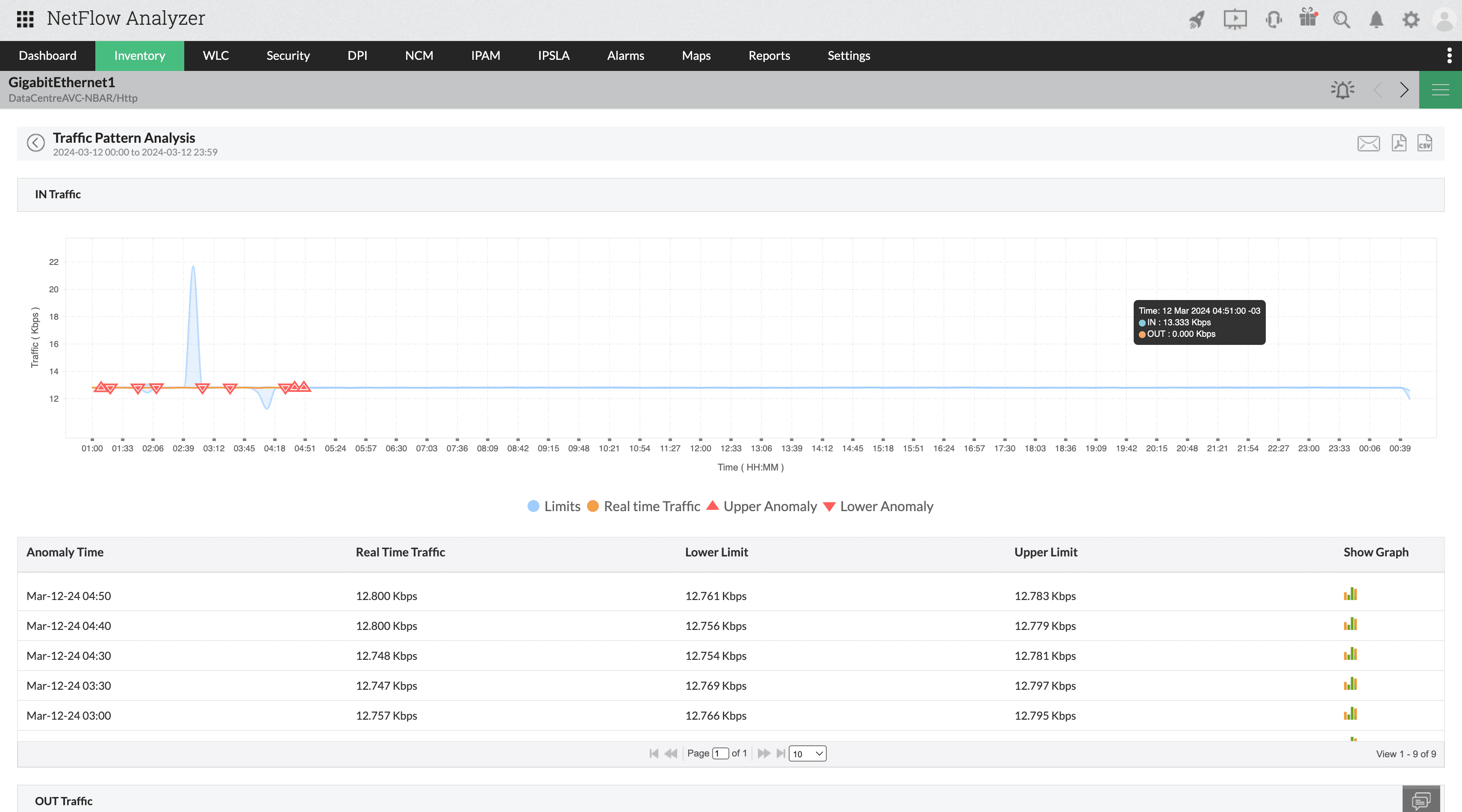This screenshot has height=812, width=1462.
Task: Go to next interface with right arrow
Action: point(1403,90)
